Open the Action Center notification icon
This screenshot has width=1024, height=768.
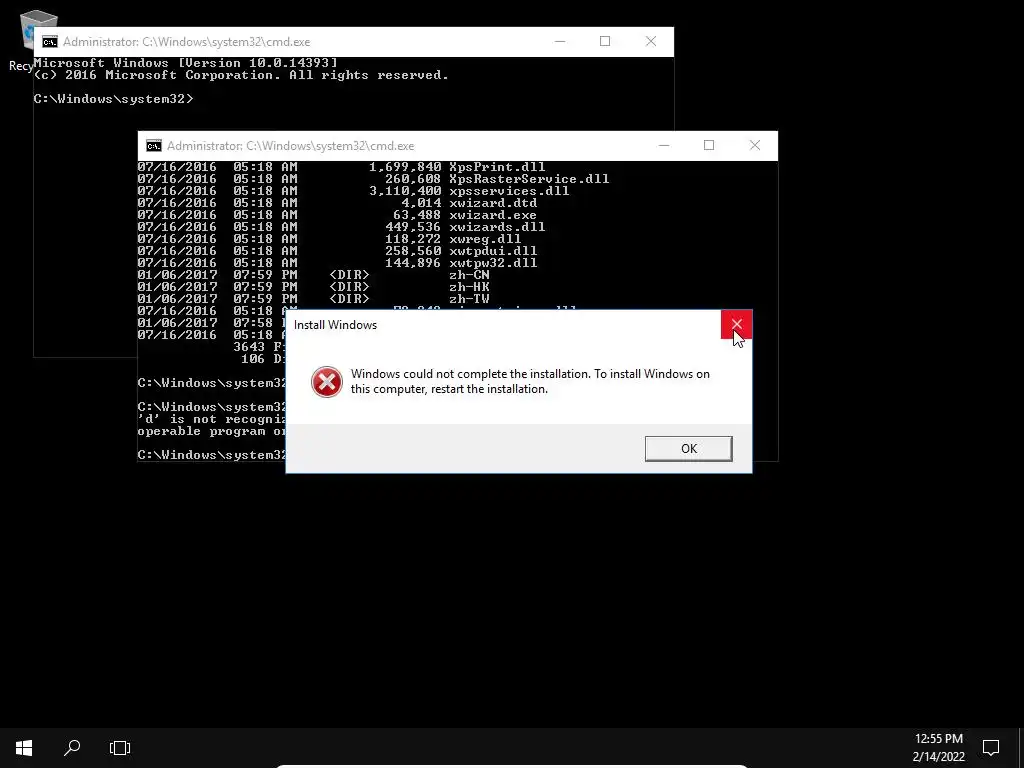click(991, 748)
